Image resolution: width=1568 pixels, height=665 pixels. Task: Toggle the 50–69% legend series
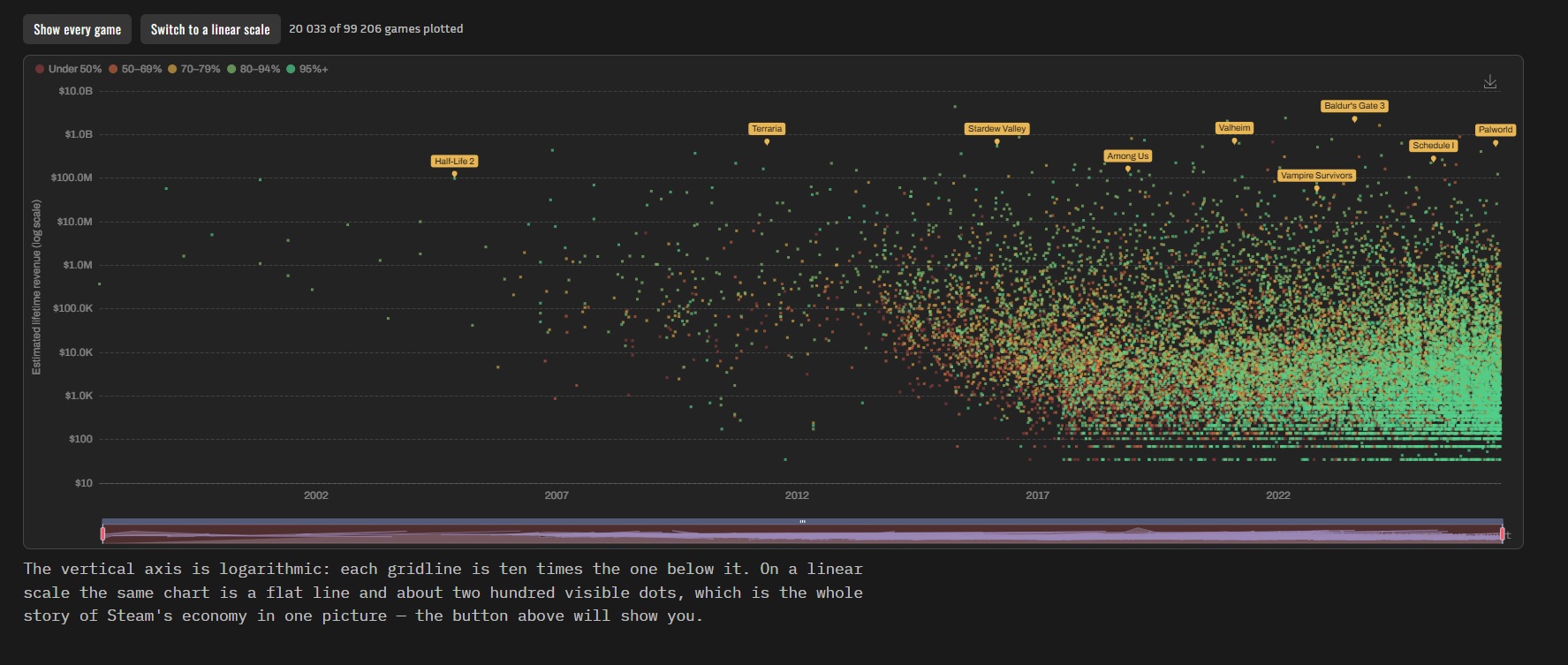pos(135,69)
